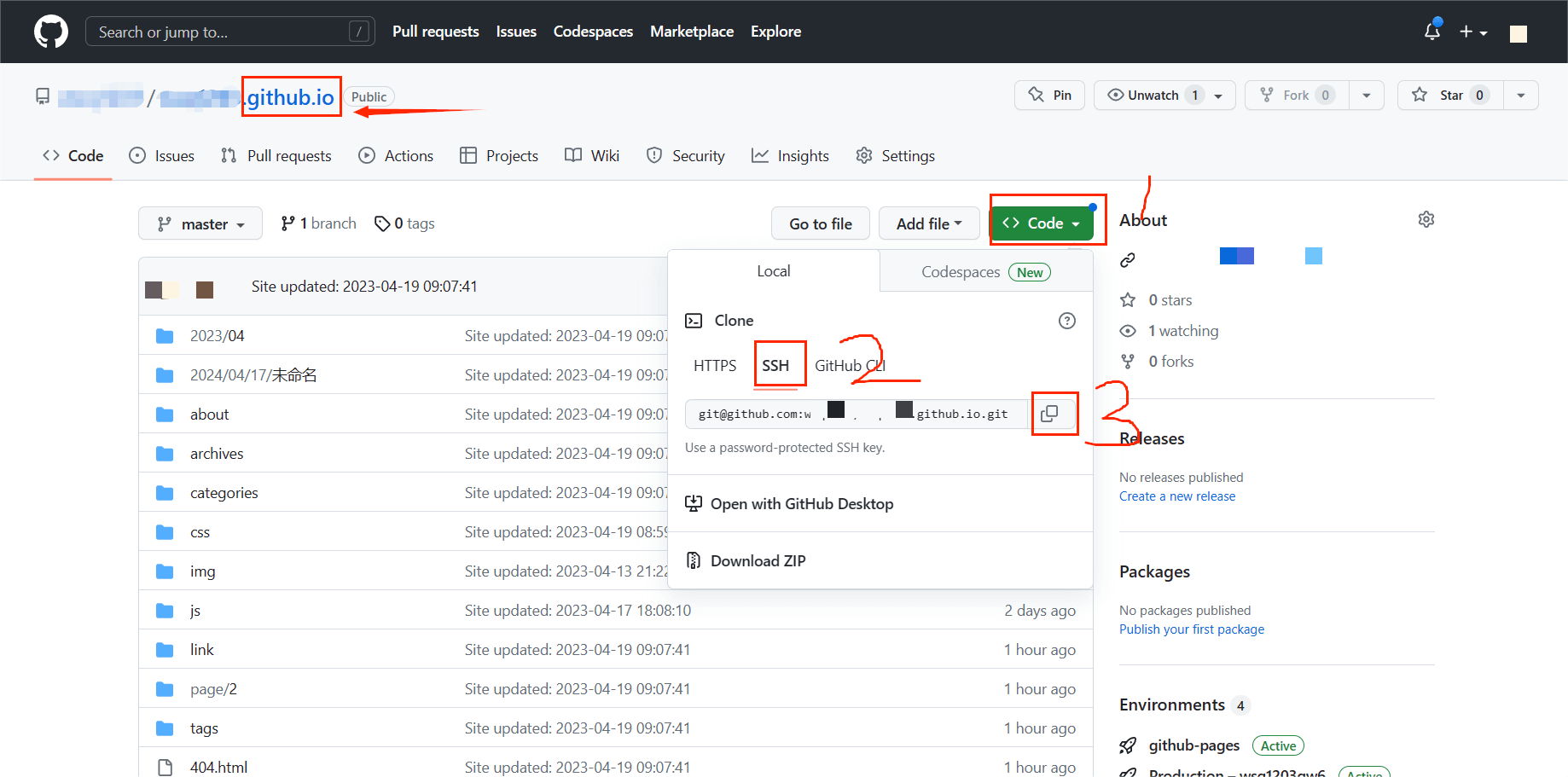The image size is (1568, 777).
Task: Click the folder icon beside tags
Action: coord(165,728)
